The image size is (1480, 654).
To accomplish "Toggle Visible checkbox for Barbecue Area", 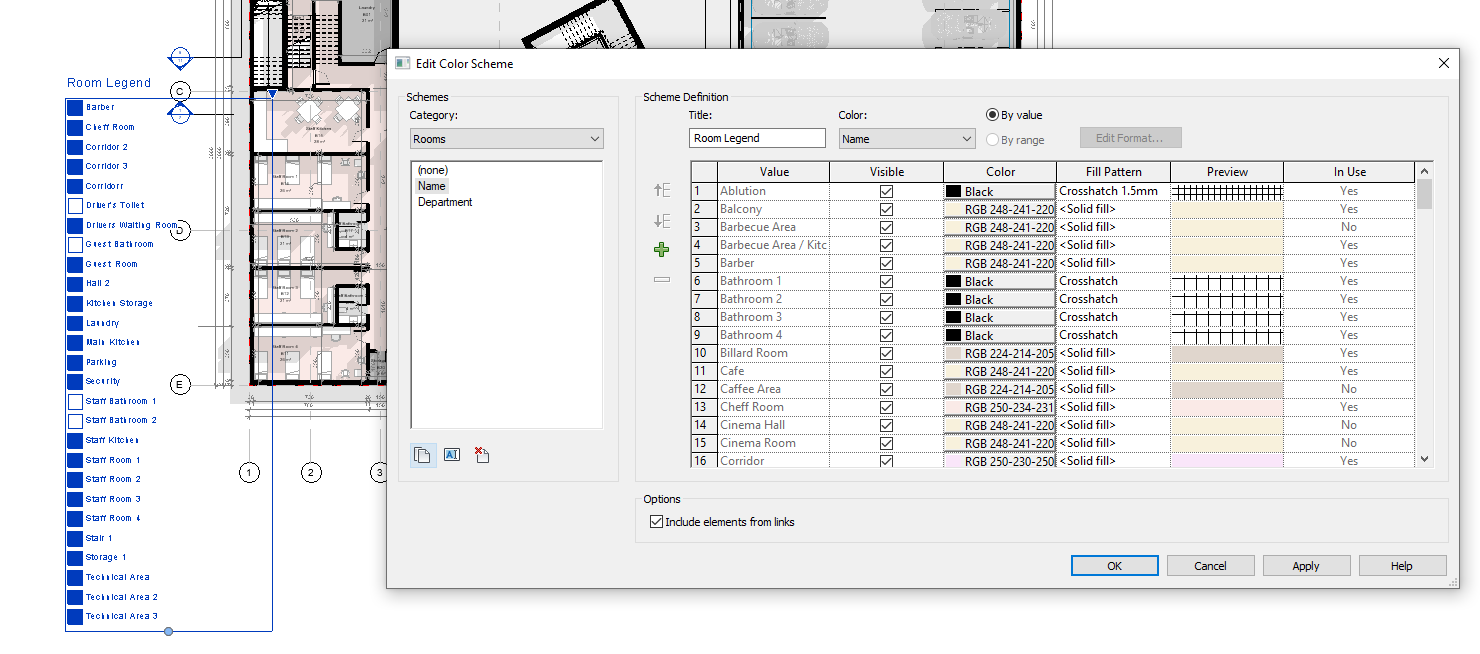I will (x=886, y=227).
